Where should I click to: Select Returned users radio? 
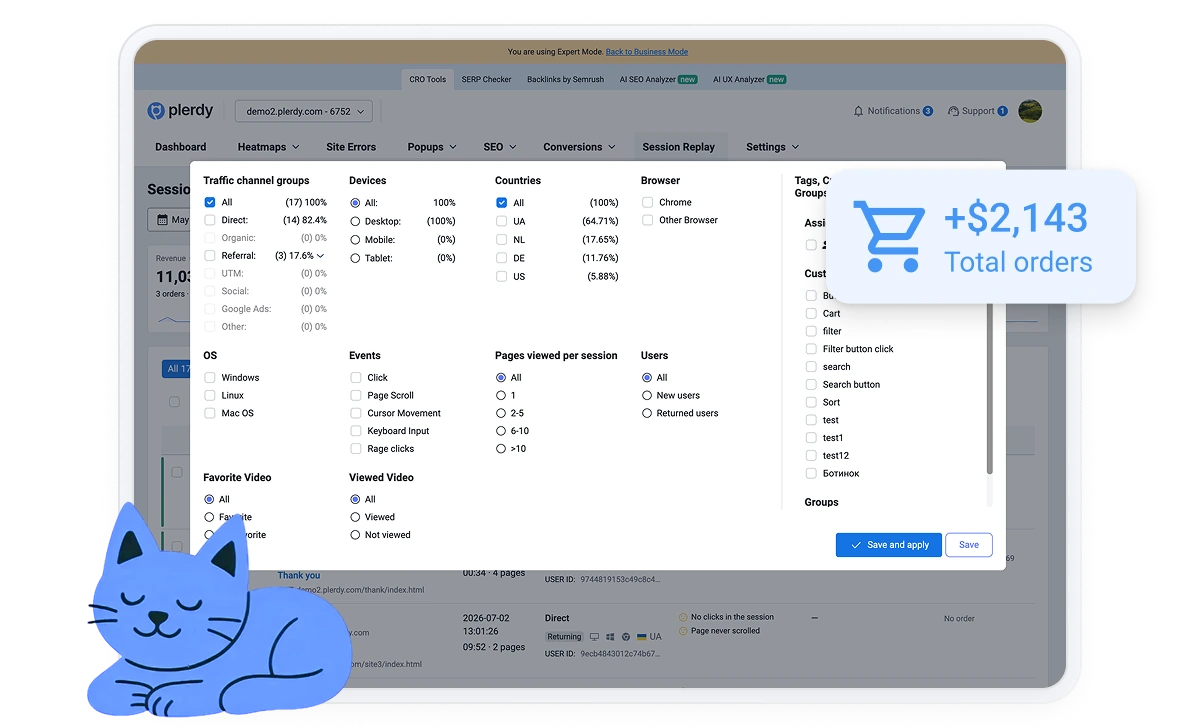click(x=647, y=413)
